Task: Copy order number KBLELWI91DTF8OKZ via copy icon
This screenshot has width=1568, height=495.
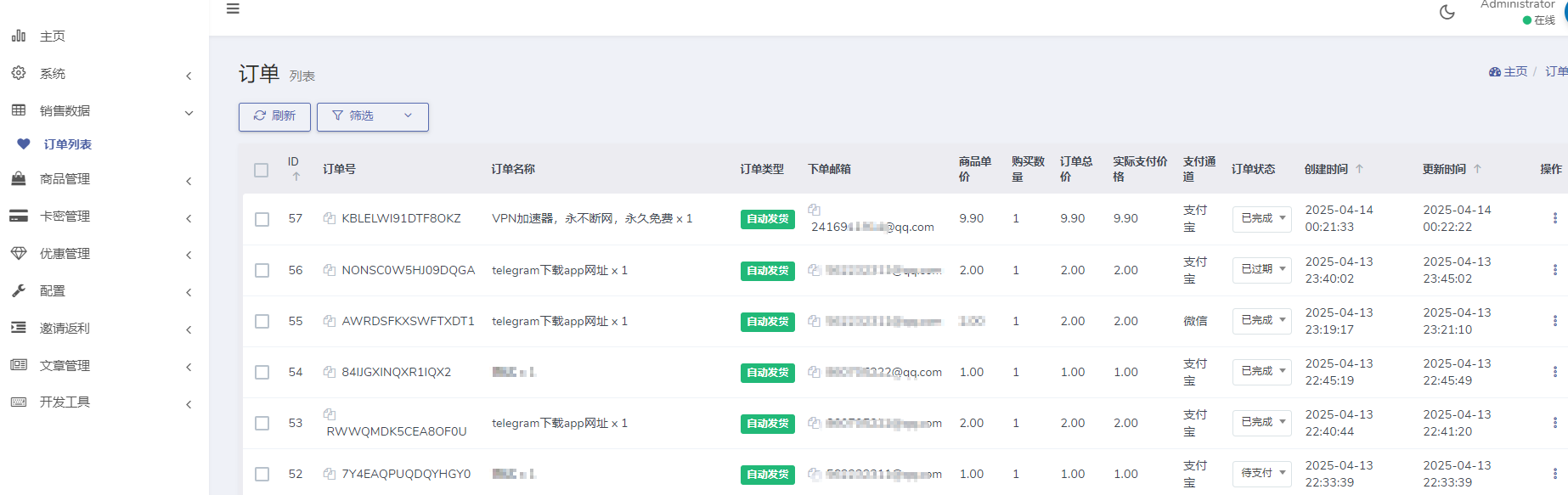Action: pos(330,218)
